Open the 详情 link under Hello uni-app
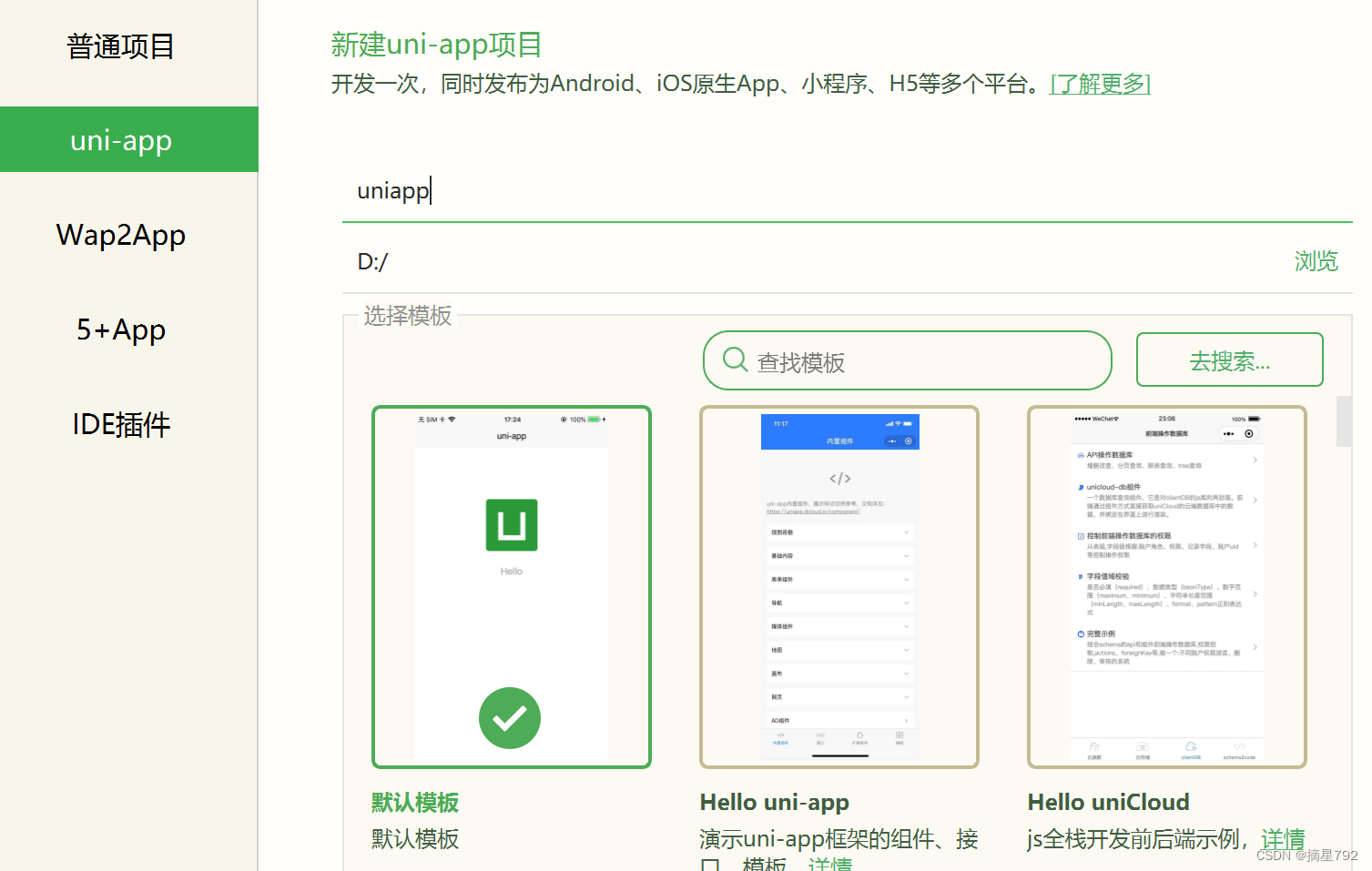This screenshot has width=1372, height=871. point(829,863)
